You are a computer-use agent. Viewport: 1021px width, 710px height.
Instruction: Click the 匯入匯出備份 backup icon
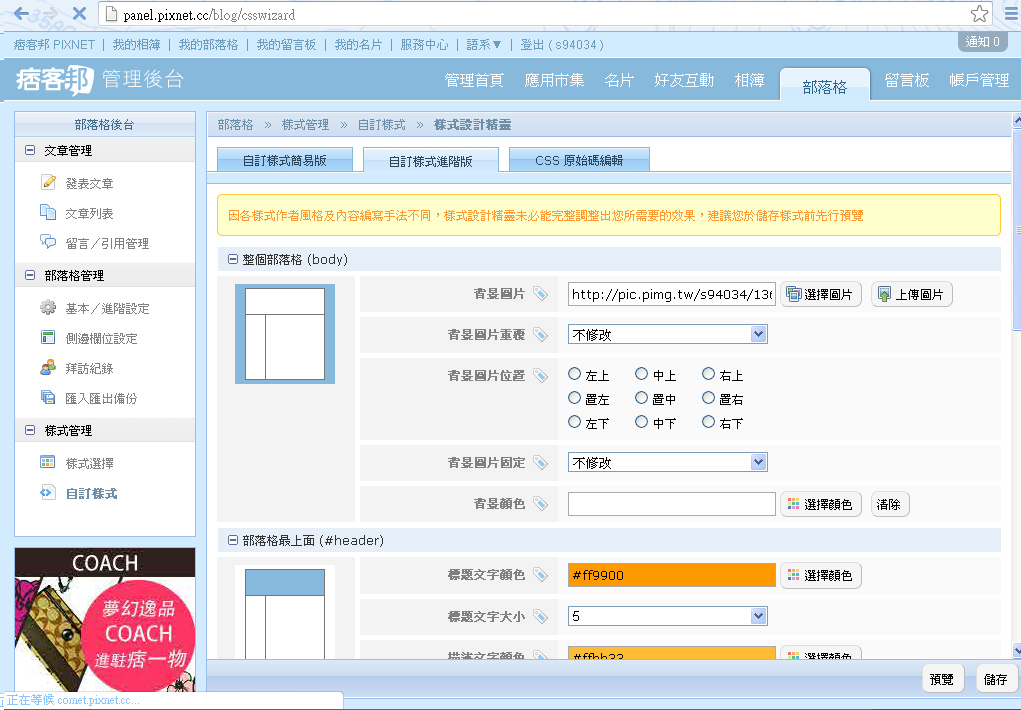(48, 397)
